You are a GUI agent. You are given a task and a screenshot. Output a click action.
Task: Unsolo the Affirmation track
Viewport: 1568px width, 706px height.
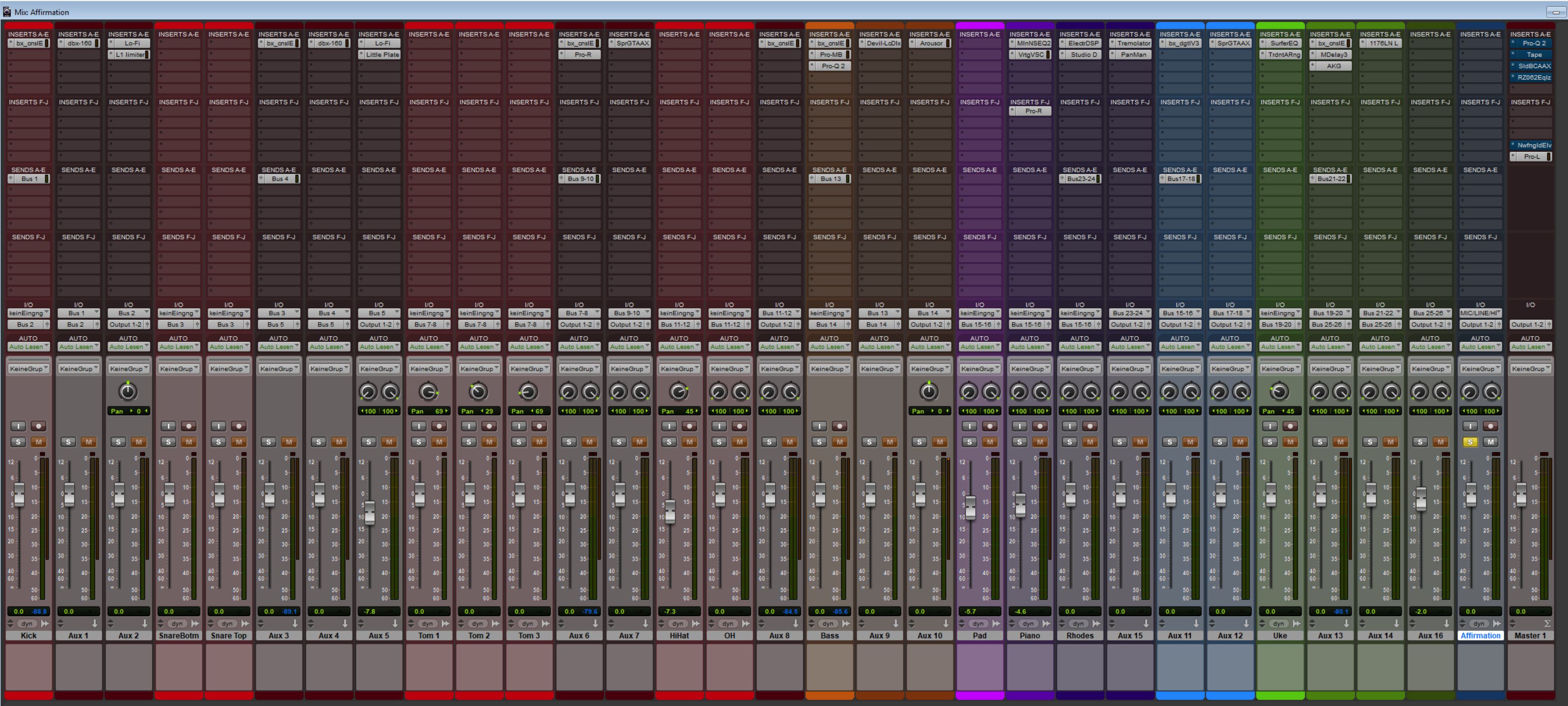(x=1470, y=442)
